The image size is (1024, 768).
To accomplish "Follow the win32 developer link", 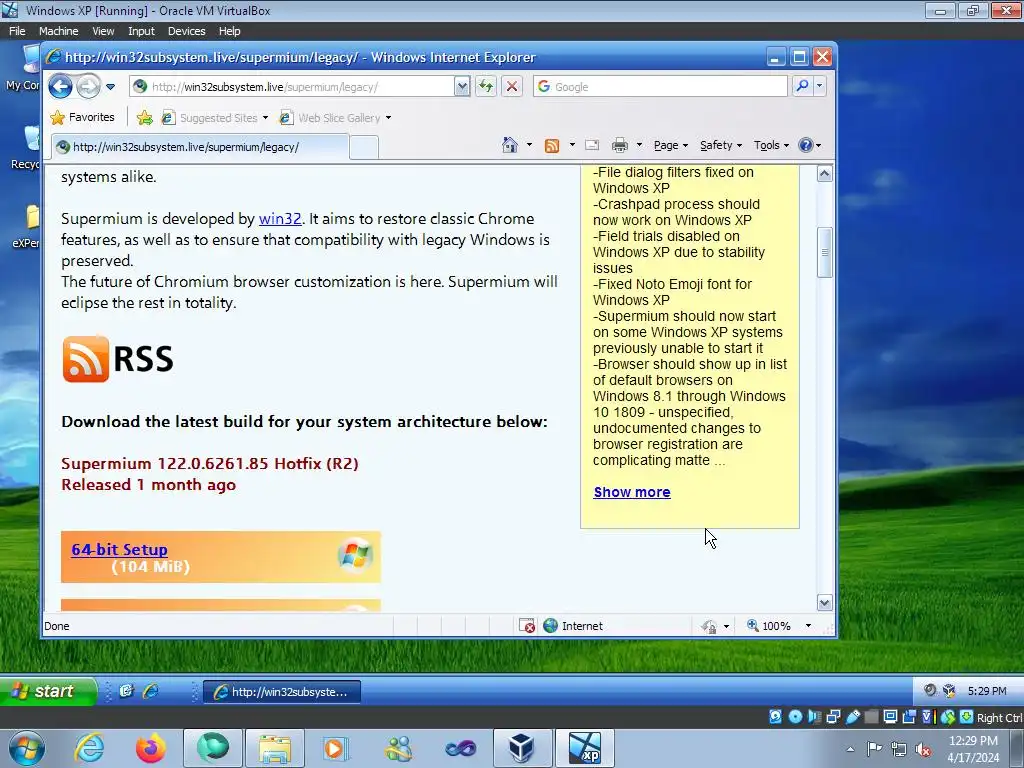I will point(280,219).
